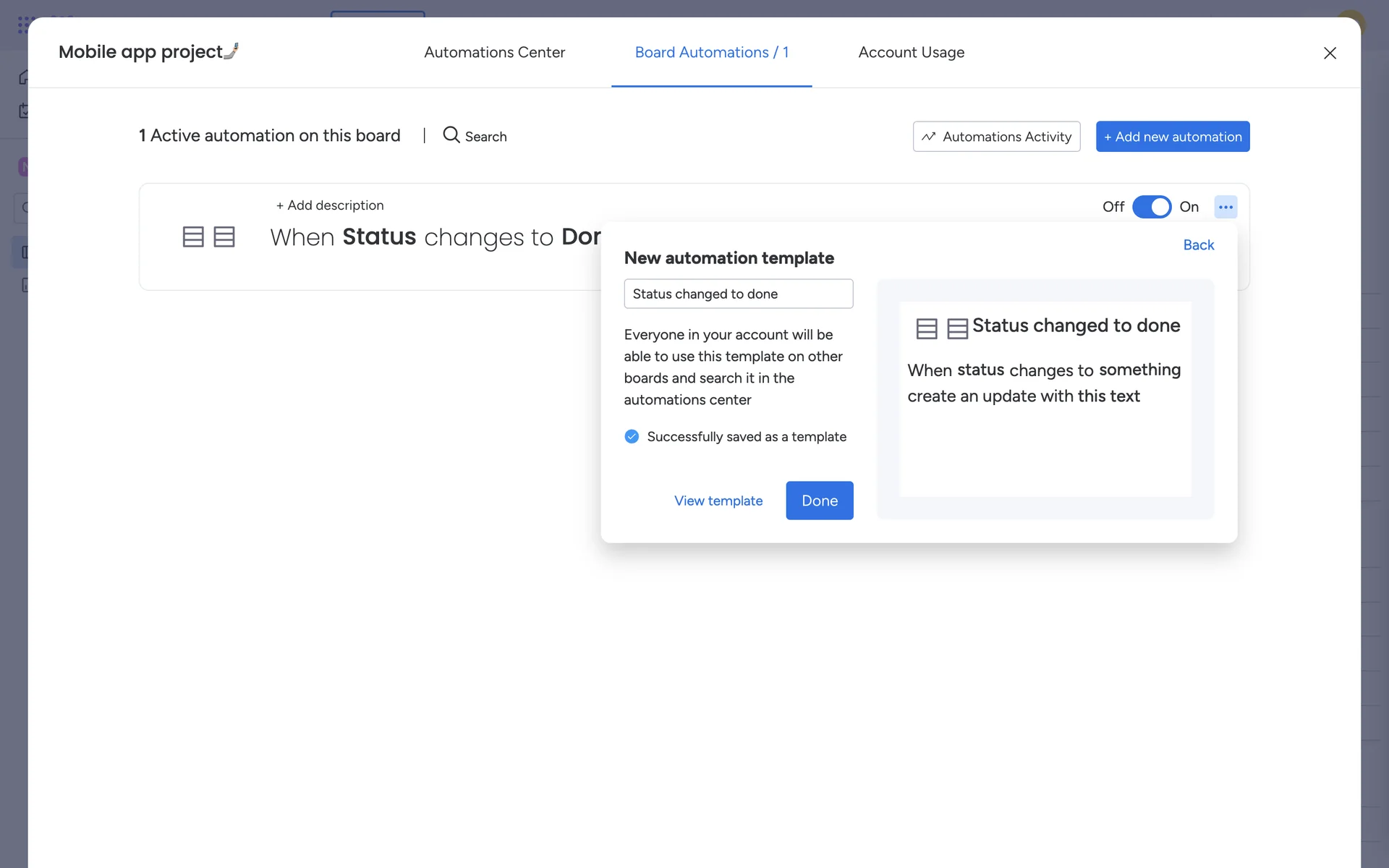The image size is (1389, 868).
Task: Toggle the automation Off/On switch
Action: click(1152, 207)
